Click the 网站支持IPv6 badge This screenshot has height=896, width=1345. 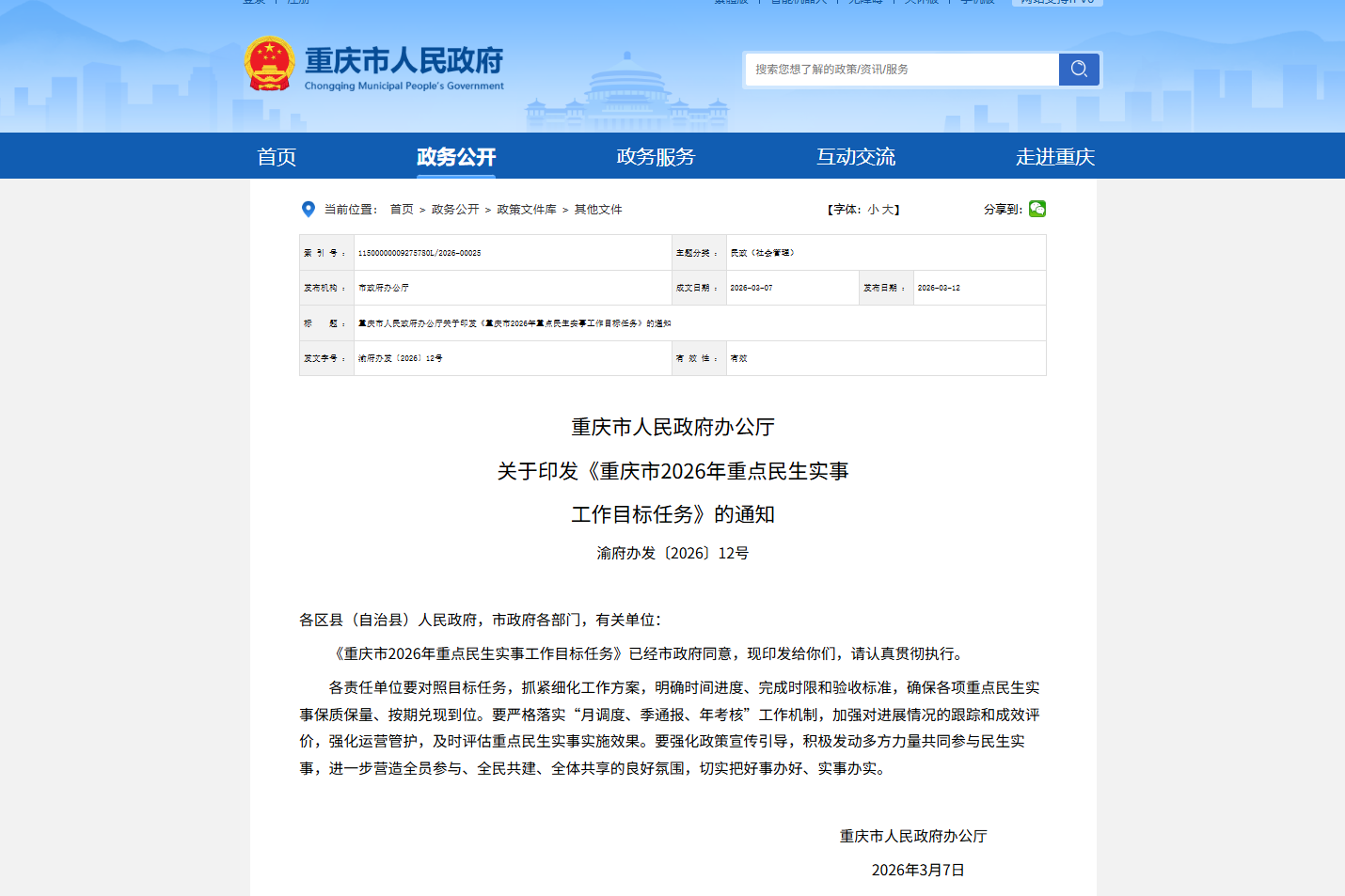[1056, 2]
